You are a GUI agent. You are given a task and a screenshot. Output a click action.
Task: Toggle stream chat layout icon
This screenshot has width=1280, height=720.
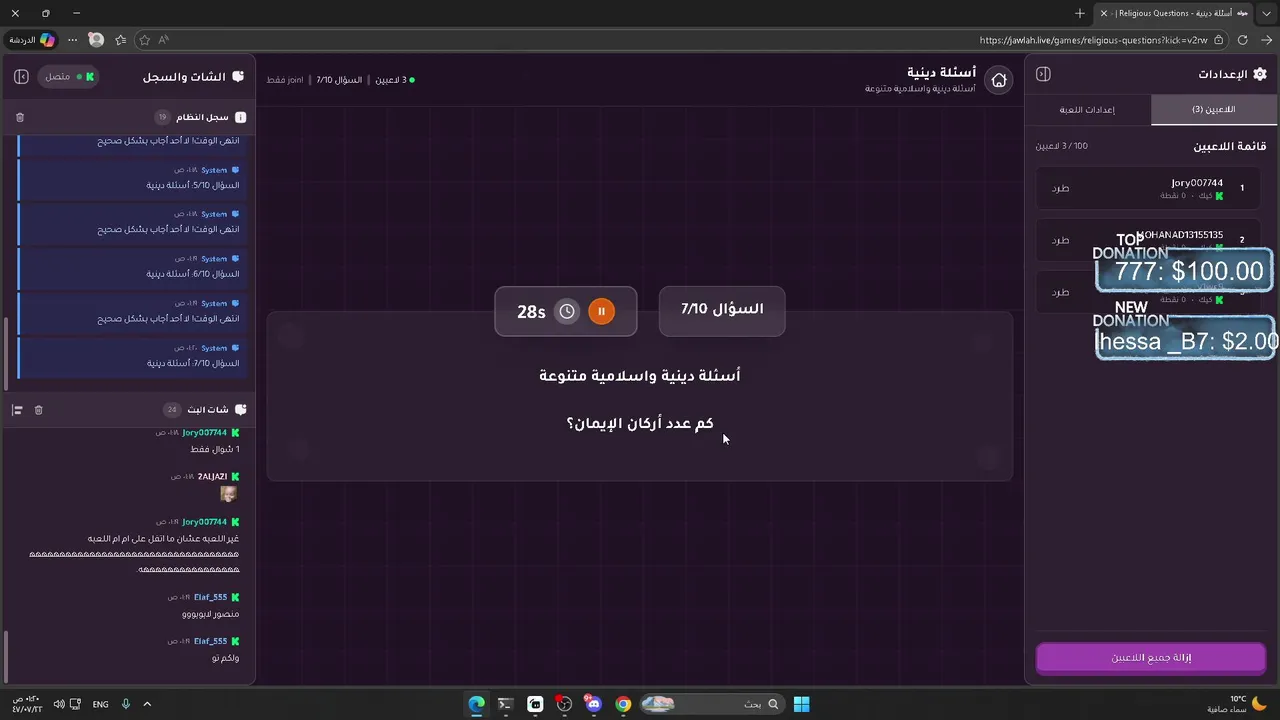pos(17,410)
